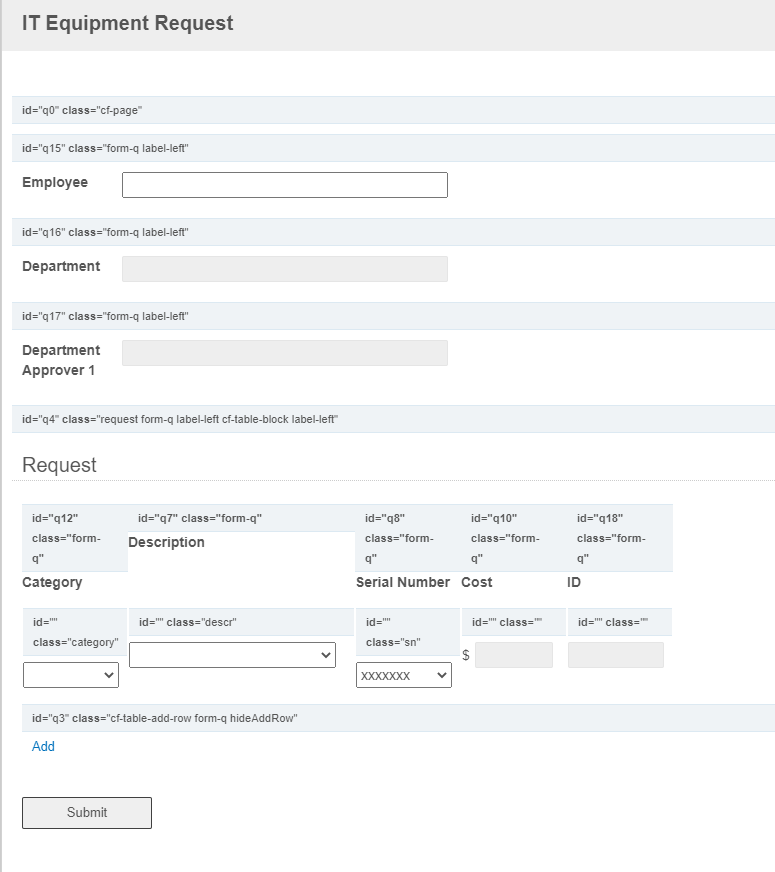Click the Department Approver 1 field

[x=285, y=353]
